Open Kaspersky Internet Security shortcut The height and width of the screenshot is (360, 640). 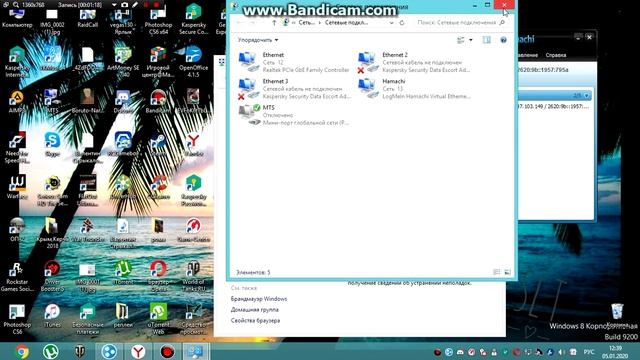[17, 62]
